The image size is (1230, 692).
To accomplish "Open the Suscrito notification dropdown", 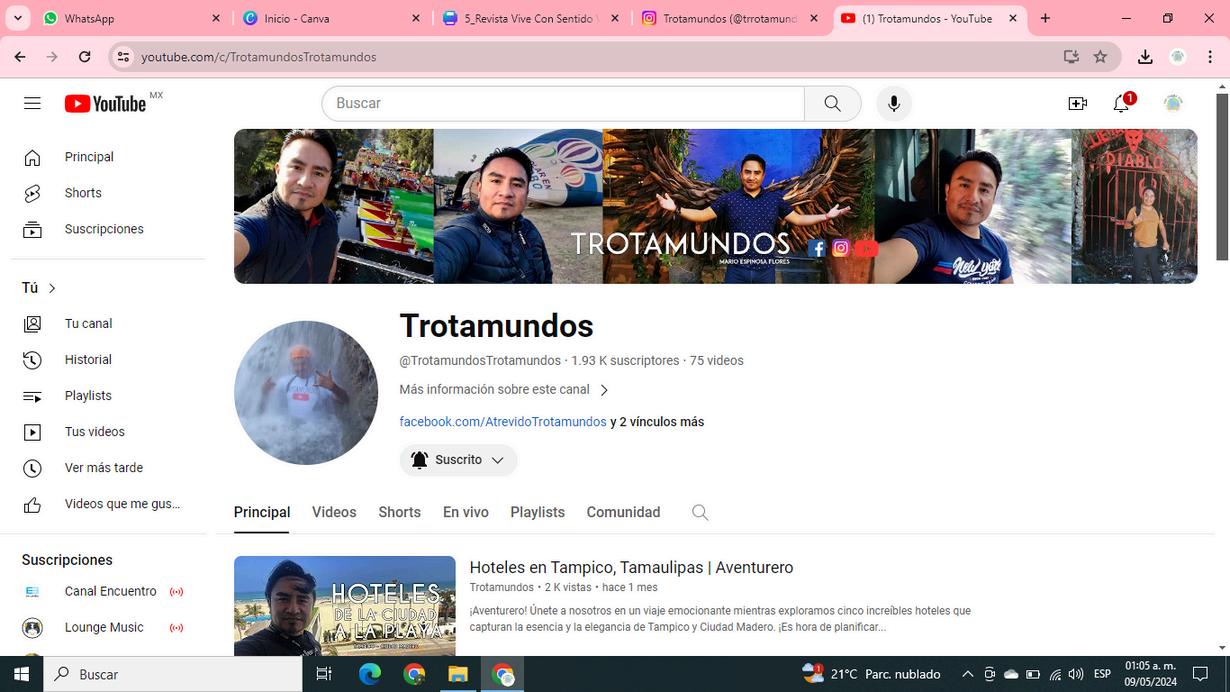I will pos(458,460).
